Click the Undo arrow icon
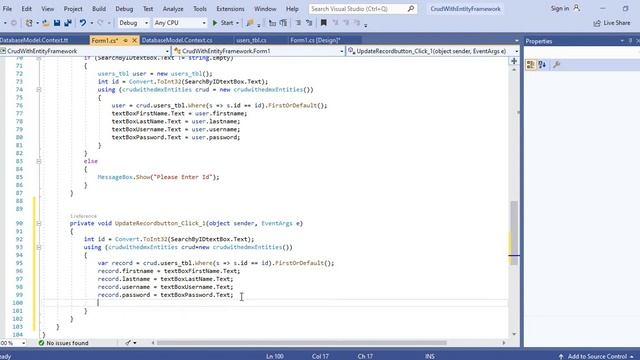 [x=83, y=23]
